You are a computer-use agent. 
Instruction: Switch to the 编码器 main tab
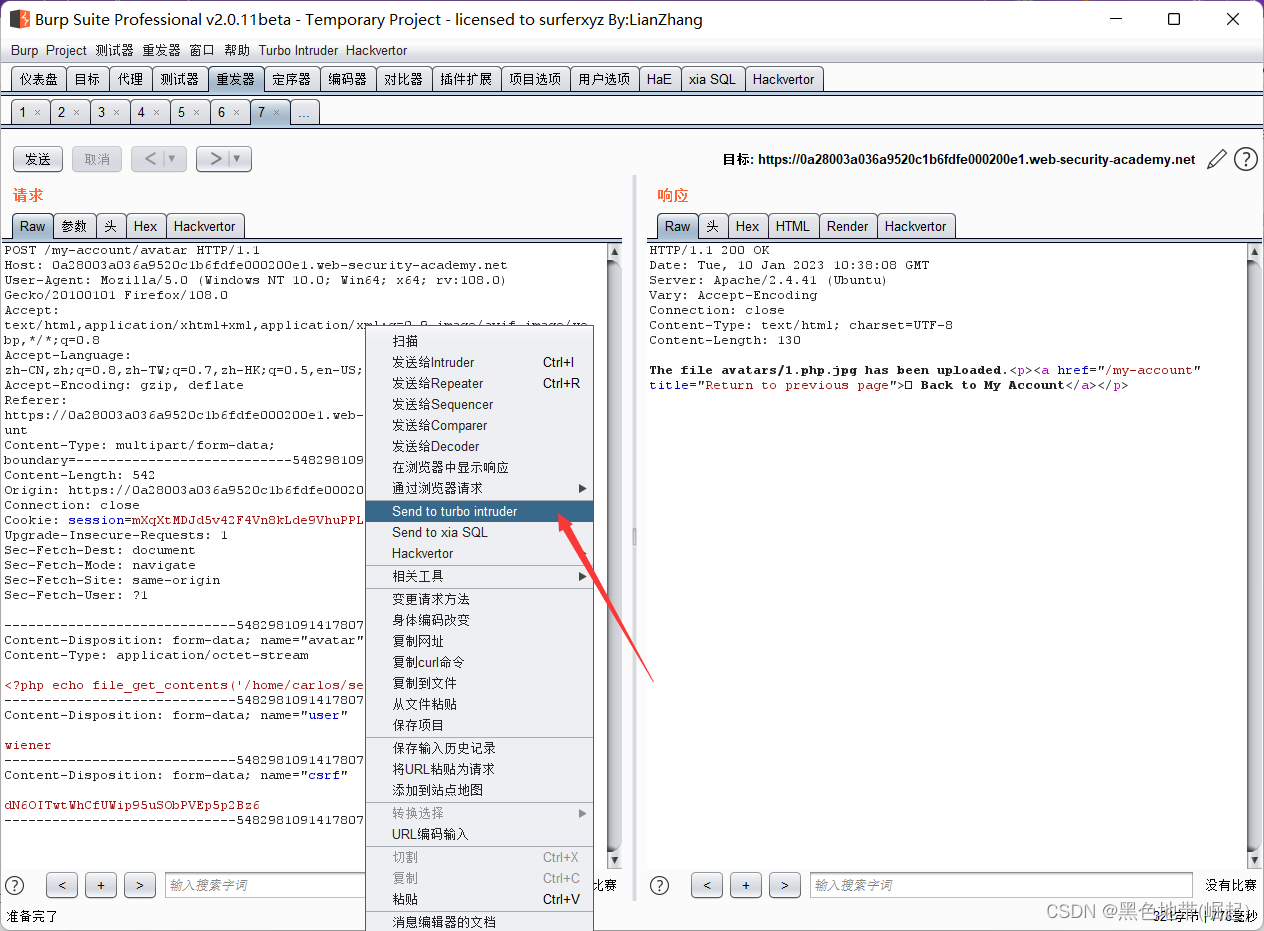click(x=348, y=79)
